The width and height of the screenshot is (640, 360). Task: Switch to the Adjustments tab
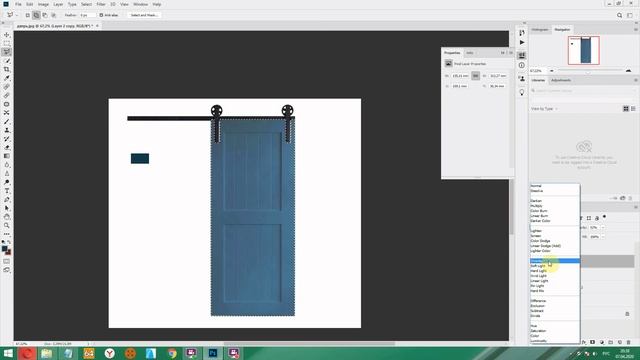point(561,80)
